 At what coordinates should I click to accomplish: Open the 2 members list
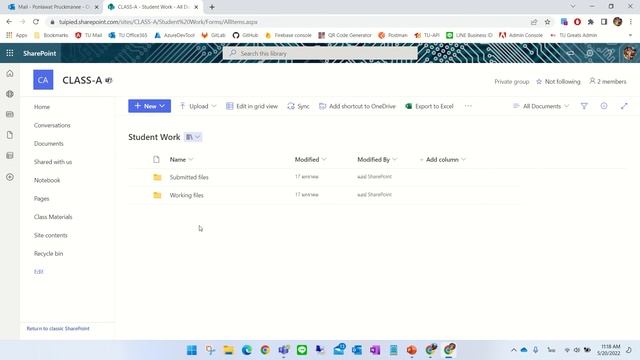608,82
